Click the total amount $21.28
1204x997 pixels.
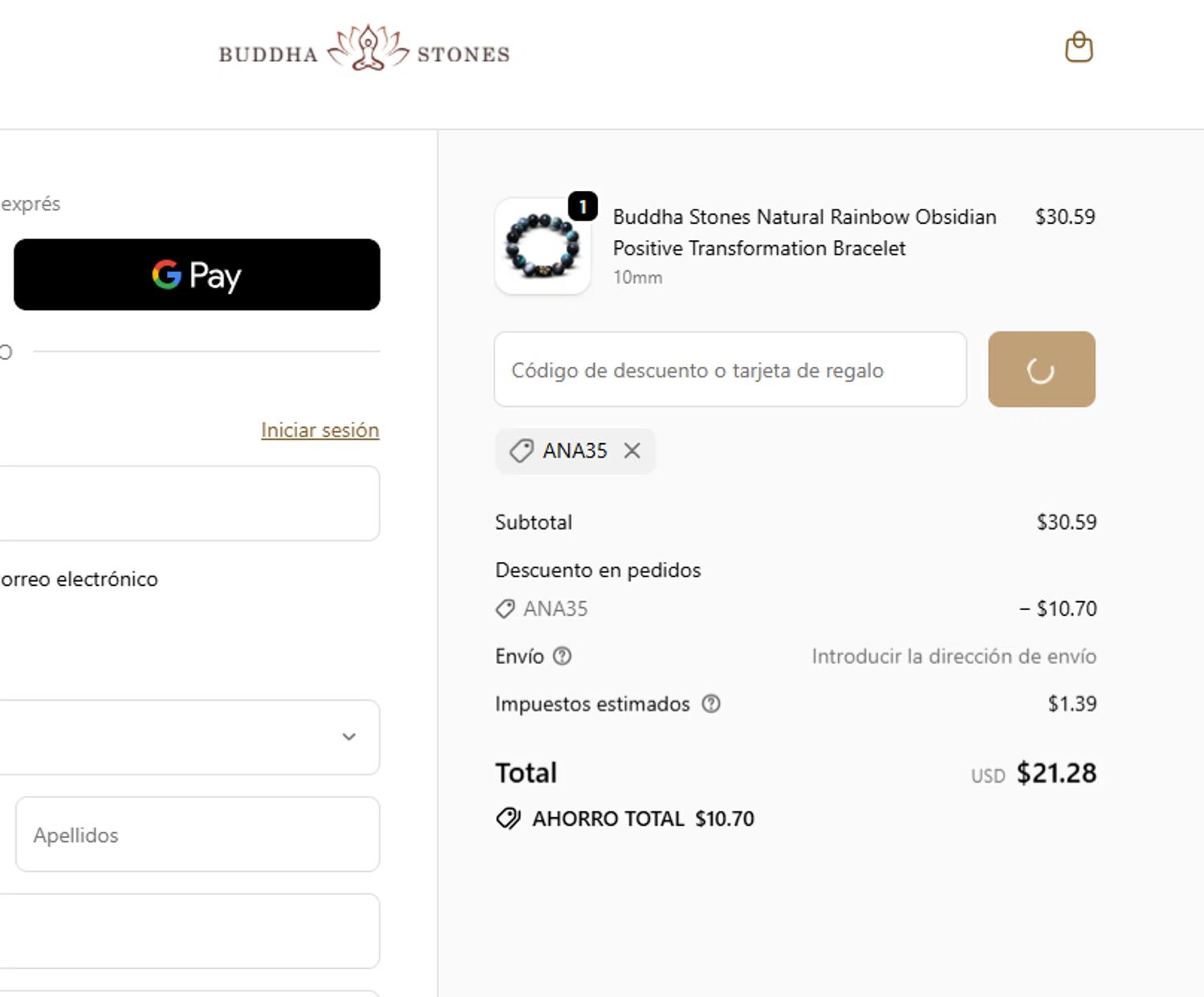coord(1056,773)
